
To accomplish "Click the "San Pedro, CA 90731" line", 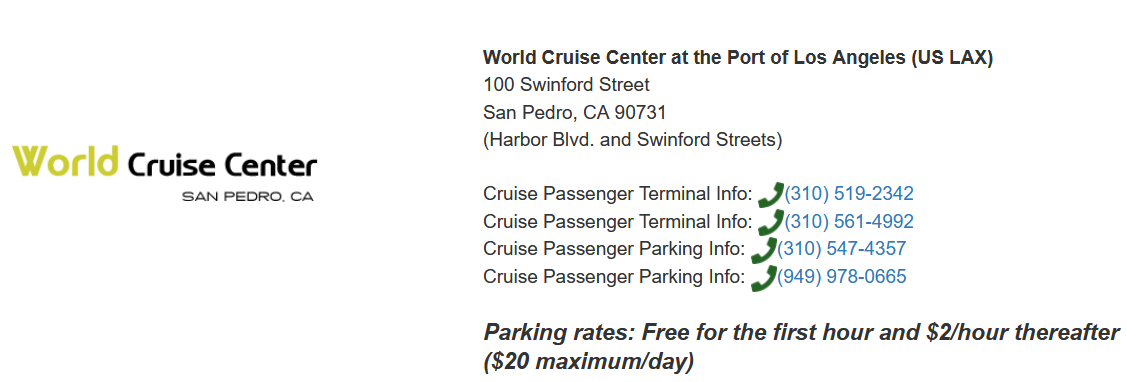I will pyautogui.click(x=575, y=113).
